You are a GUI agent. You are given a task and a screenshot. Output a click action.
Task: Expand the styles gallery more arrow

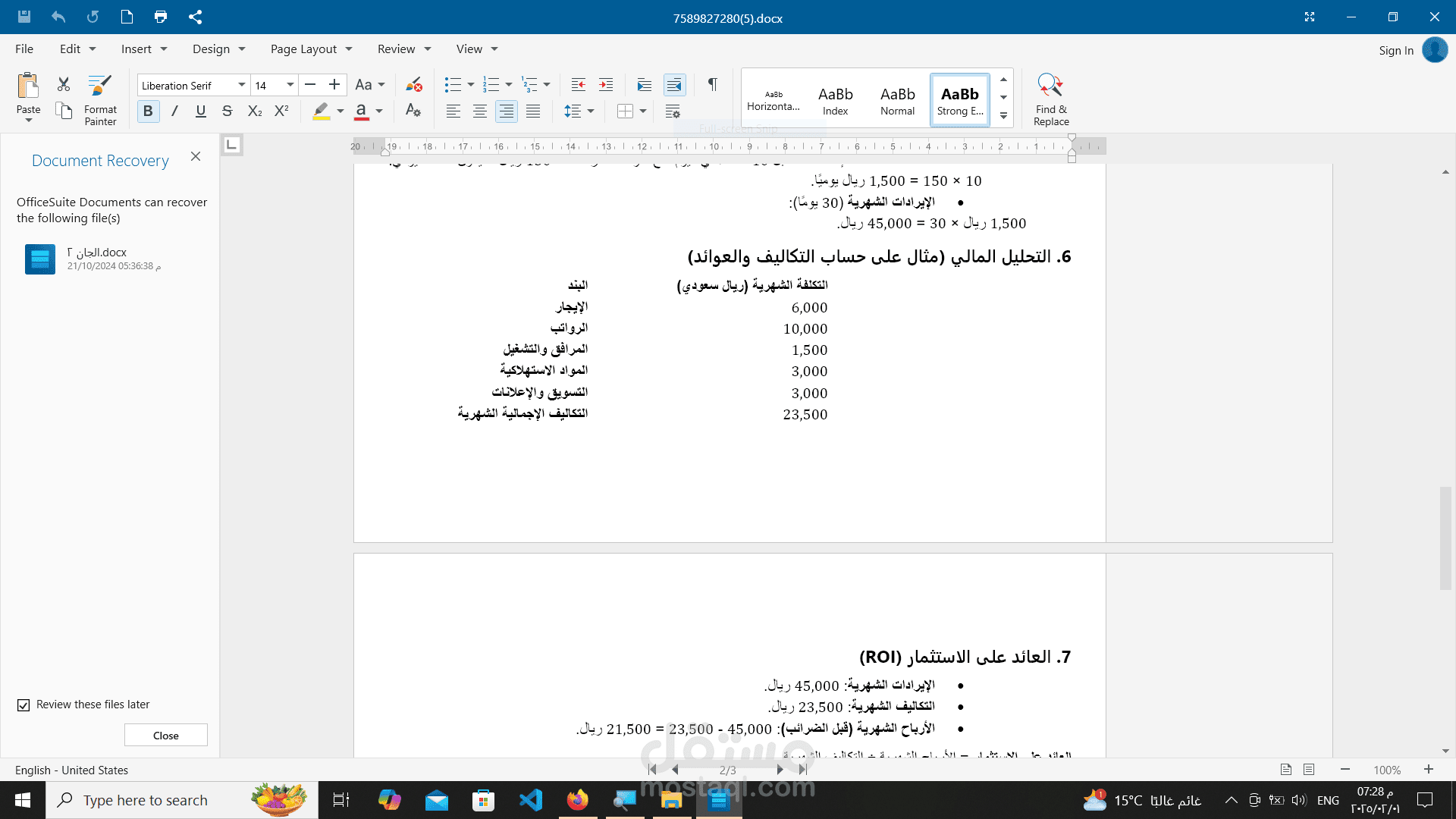click(1003, 116)
